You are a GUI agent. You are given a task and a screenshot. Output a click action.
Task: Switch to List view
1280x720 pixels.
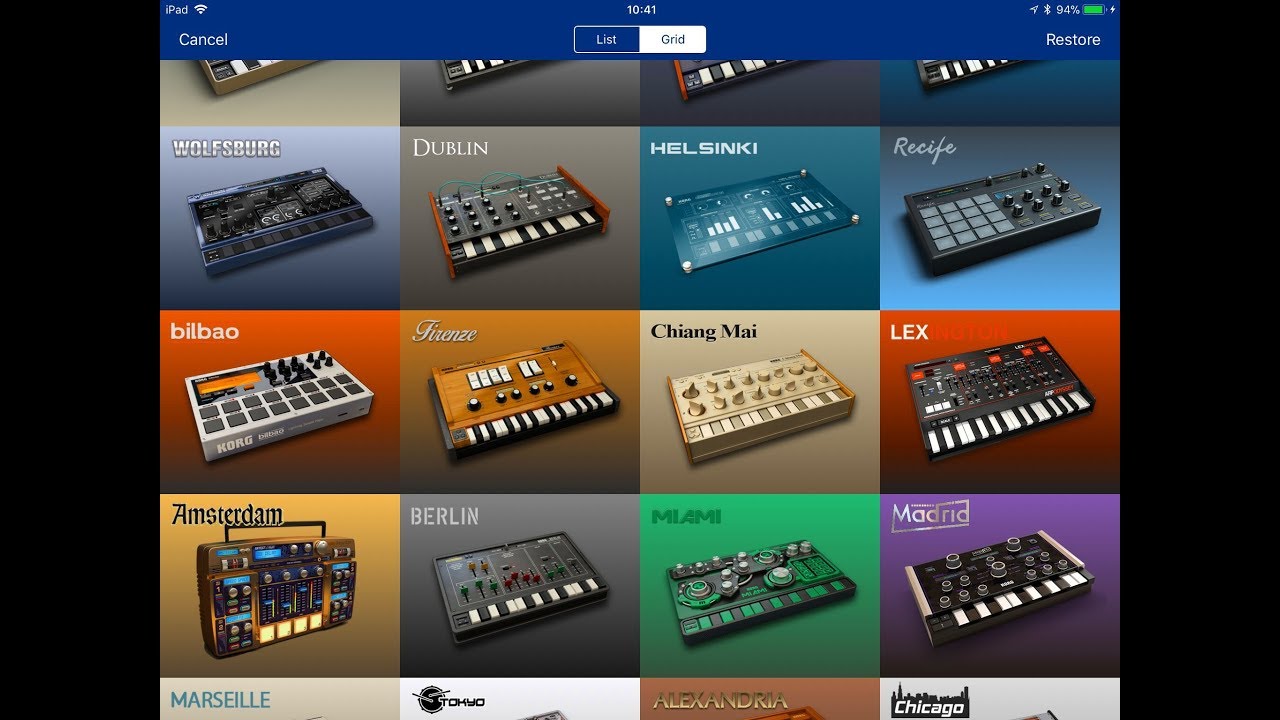pos(607,39)
